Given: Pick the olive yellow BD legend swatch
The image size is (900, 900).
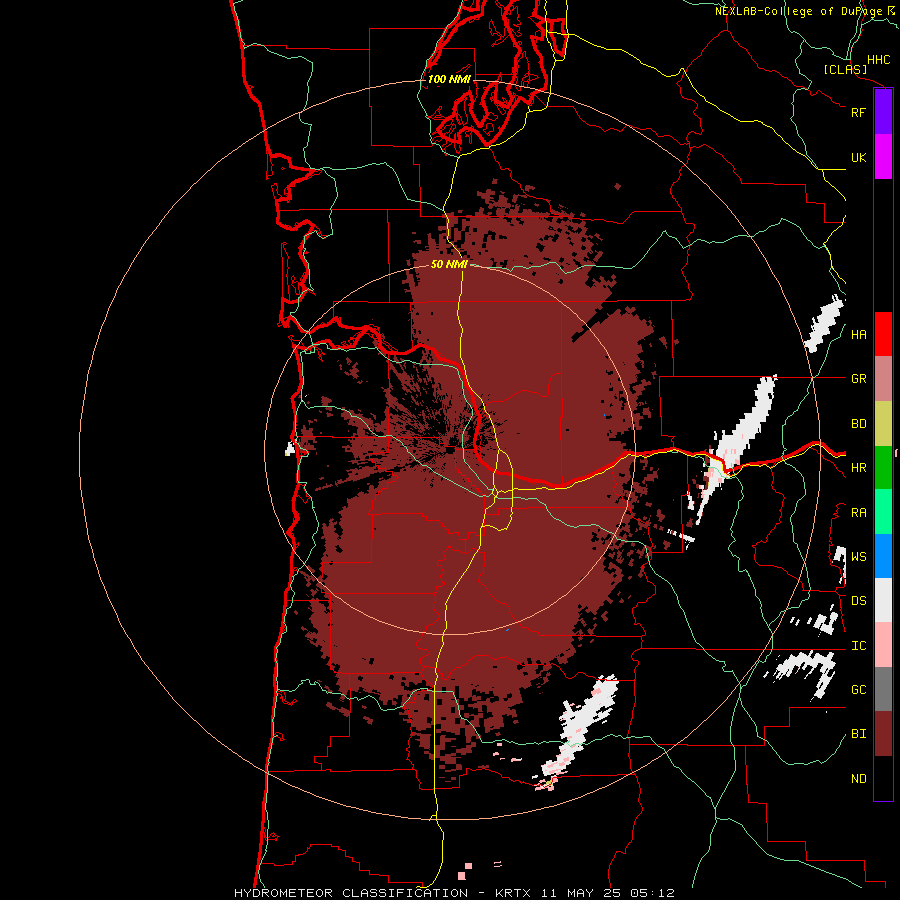Looking at the screenshot, I should click(883, 423).
